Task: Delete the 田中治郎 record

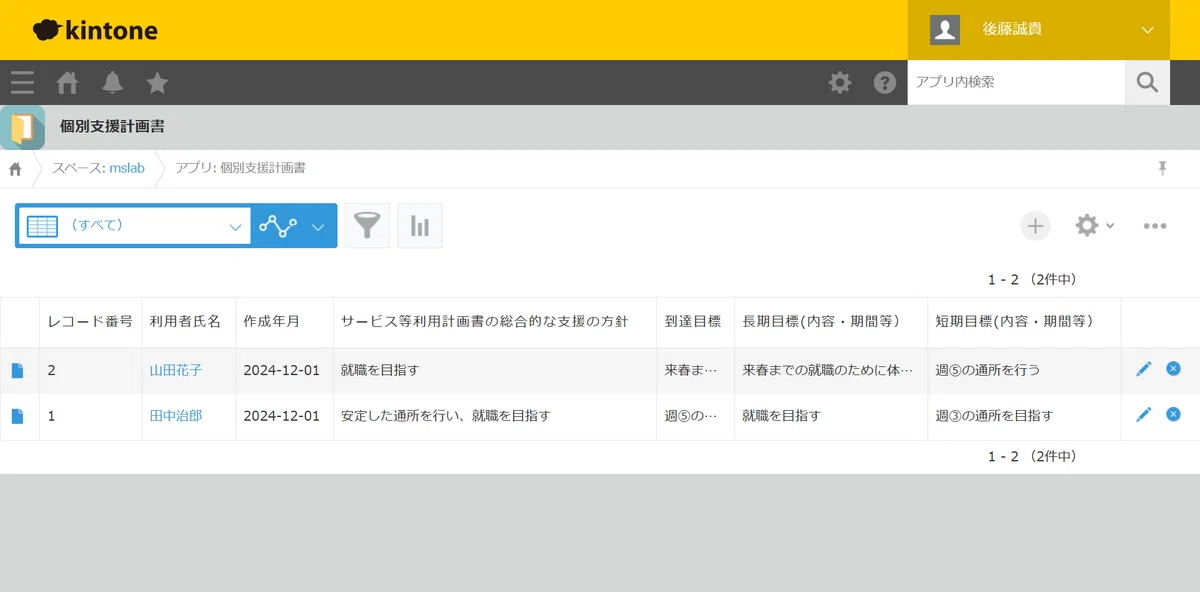Action: pyautogui.click(x=1173, y=415)
